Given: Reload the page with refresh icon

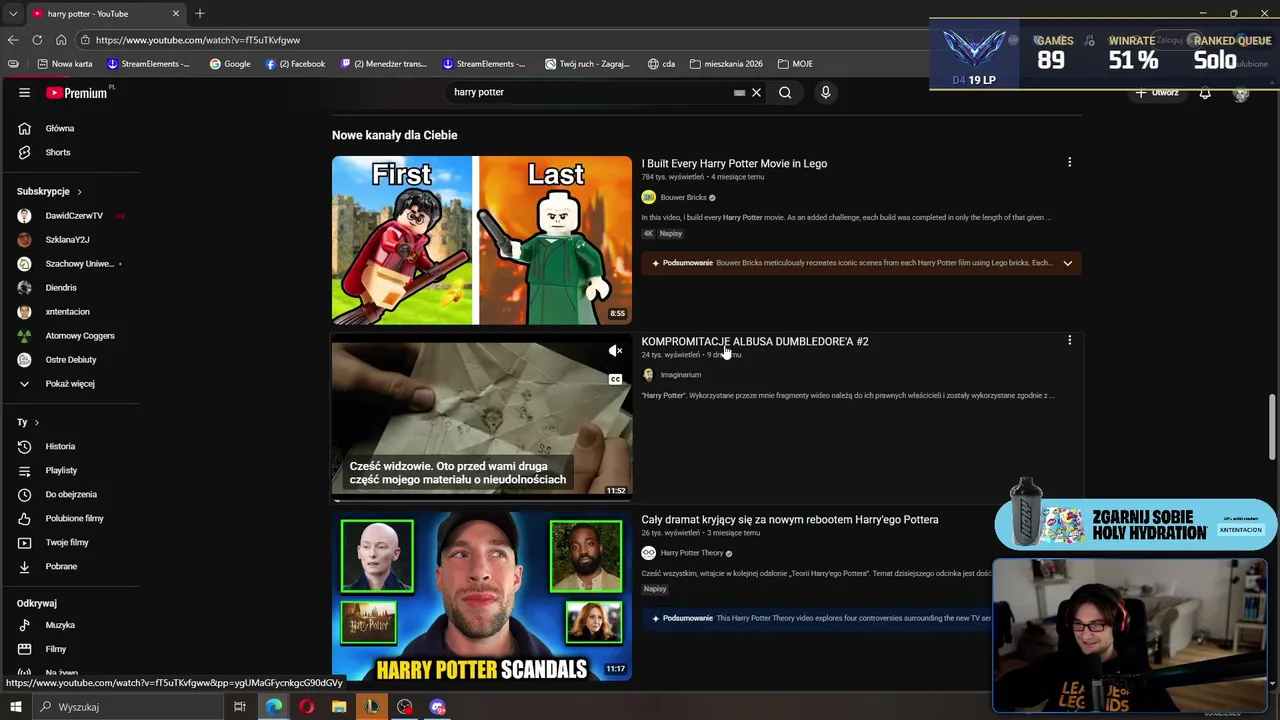Looking at the screenshot, I should click(37, 40).
